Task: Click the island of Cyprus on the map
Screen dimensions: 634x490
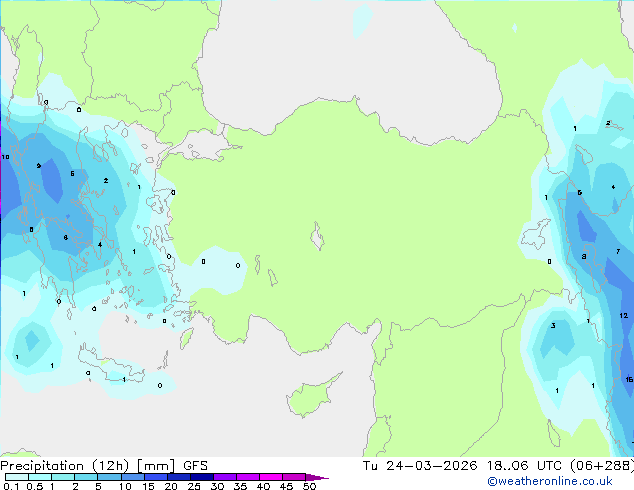Action: (x=313, y=394)
